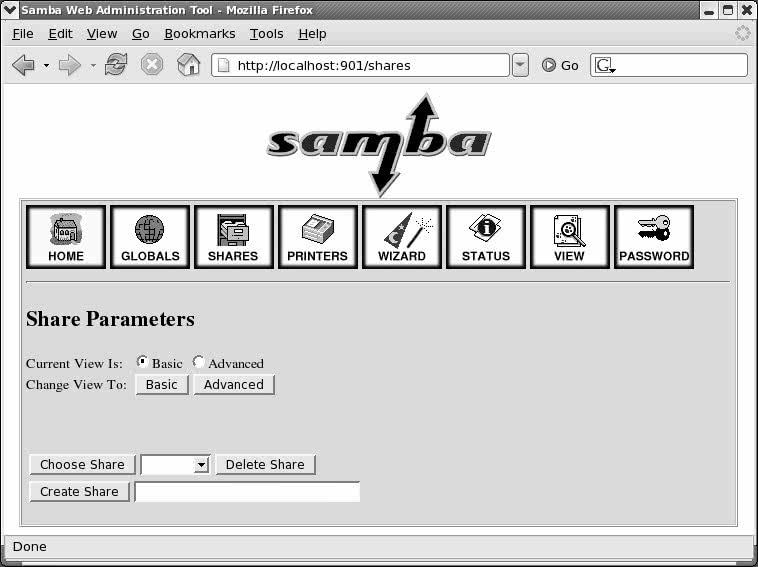
Task: Focus the new share name field
Action: point(247,492)
